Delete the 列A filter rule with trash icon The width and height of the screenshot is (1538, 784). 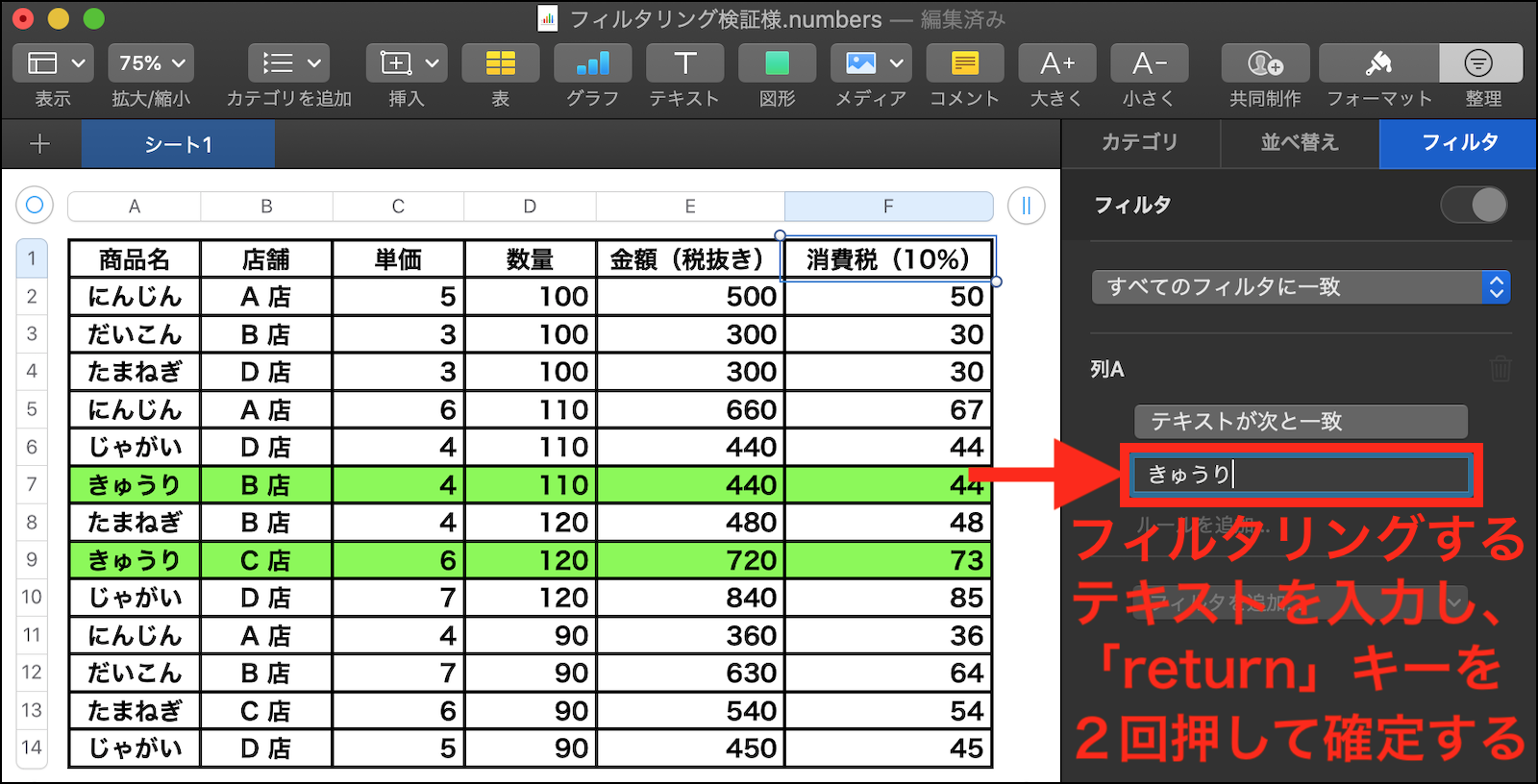pyautogui.click(x=1500, y=369)
